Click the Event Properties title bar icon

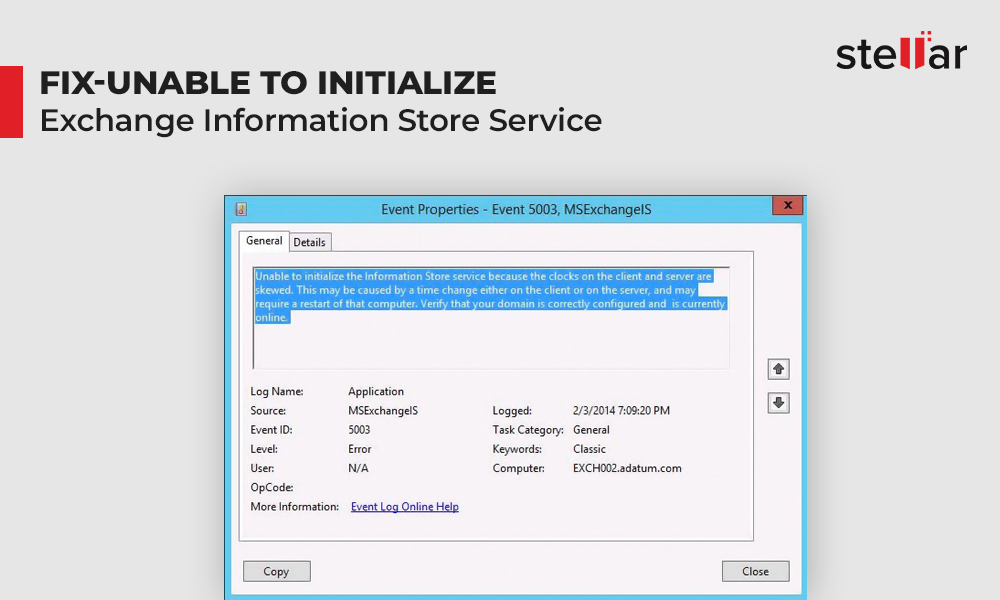pos(241,209)
